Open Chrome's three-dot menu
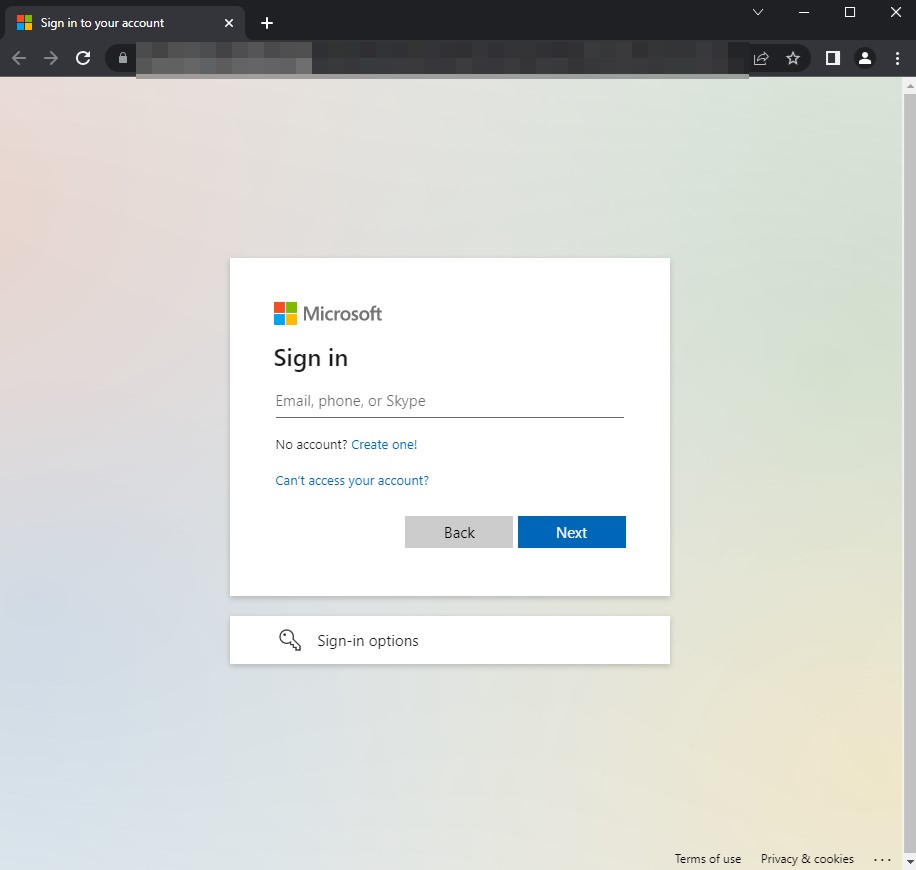The image size is (916, 870). (897, 58)
